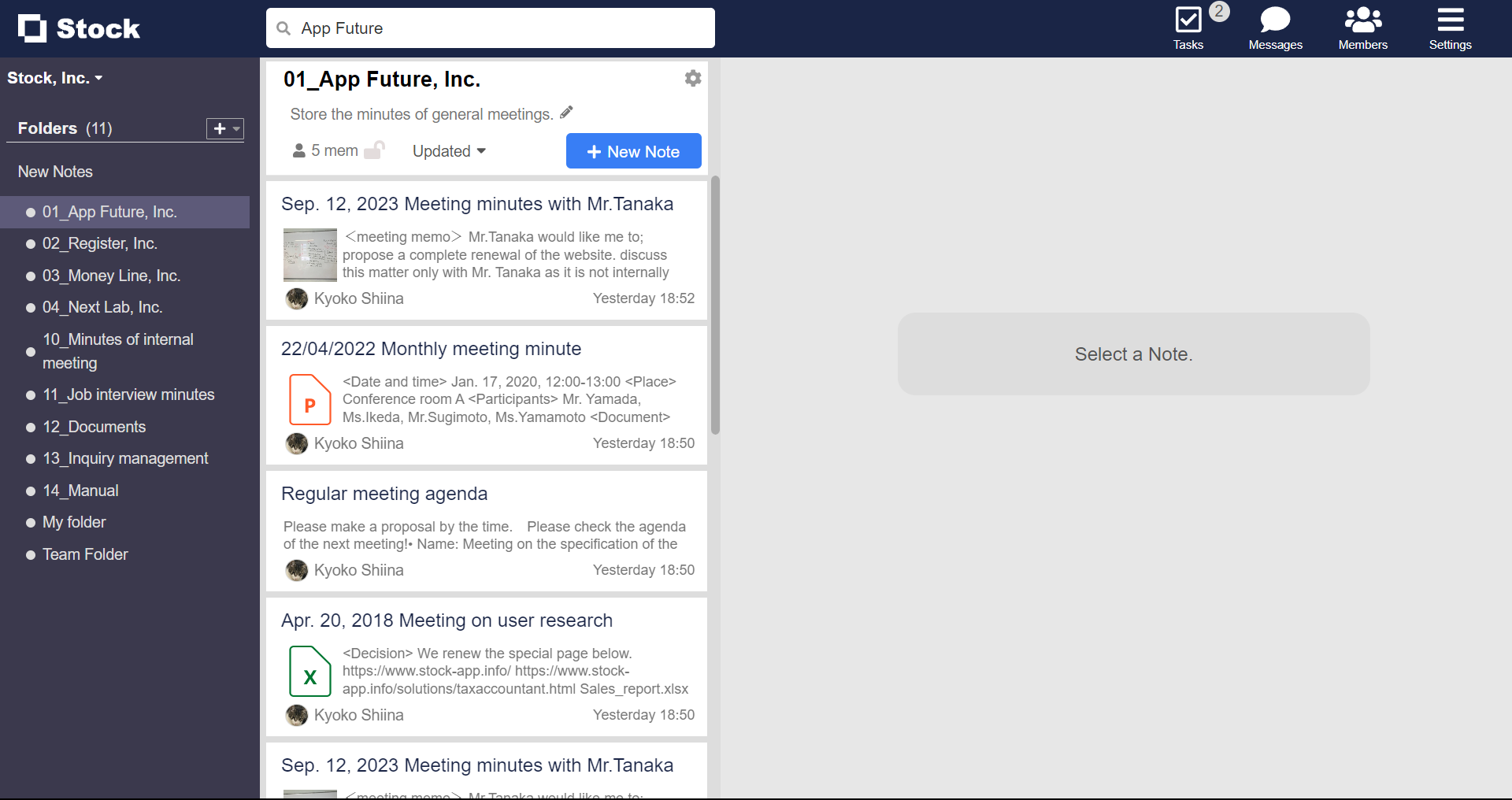Open the Tasks panel with badge count 2
This screenshot has height=800, width=1512.
[1188, 22]
